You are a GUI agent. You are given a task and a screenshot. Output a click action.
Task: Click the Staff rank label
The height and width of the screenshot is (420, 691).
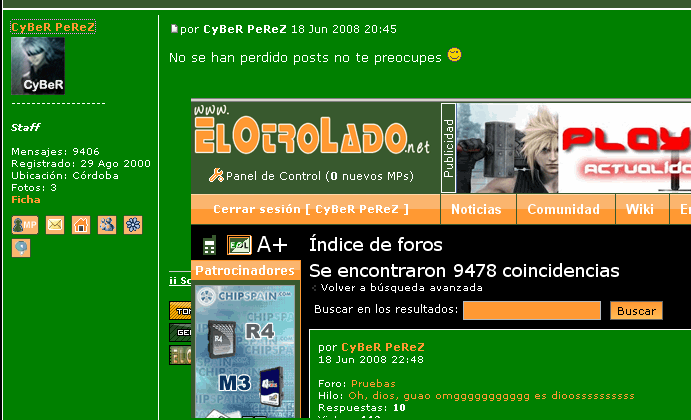(26, 127)
